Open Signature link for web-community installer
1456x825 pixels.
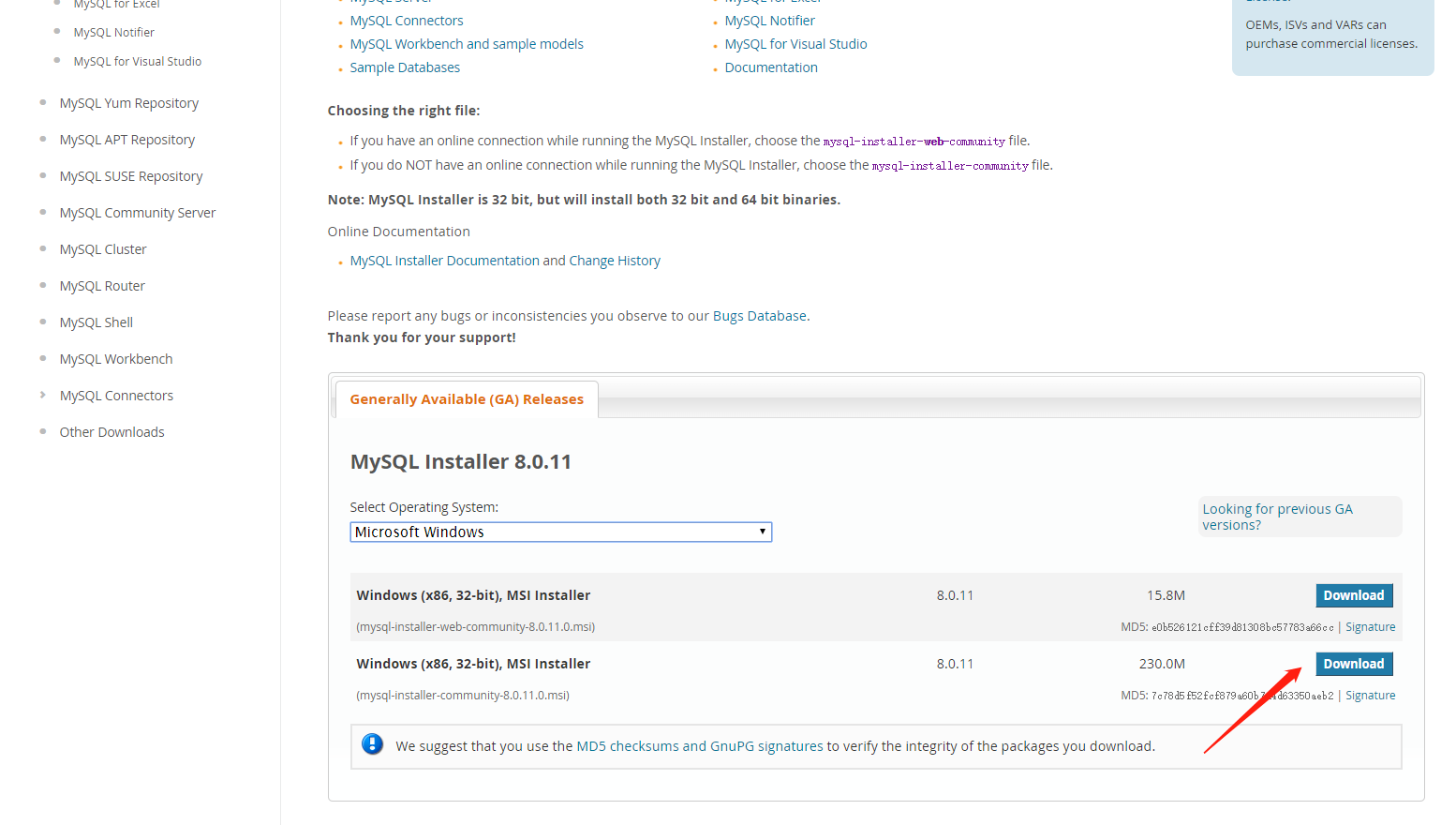[x=1370, y=627]
